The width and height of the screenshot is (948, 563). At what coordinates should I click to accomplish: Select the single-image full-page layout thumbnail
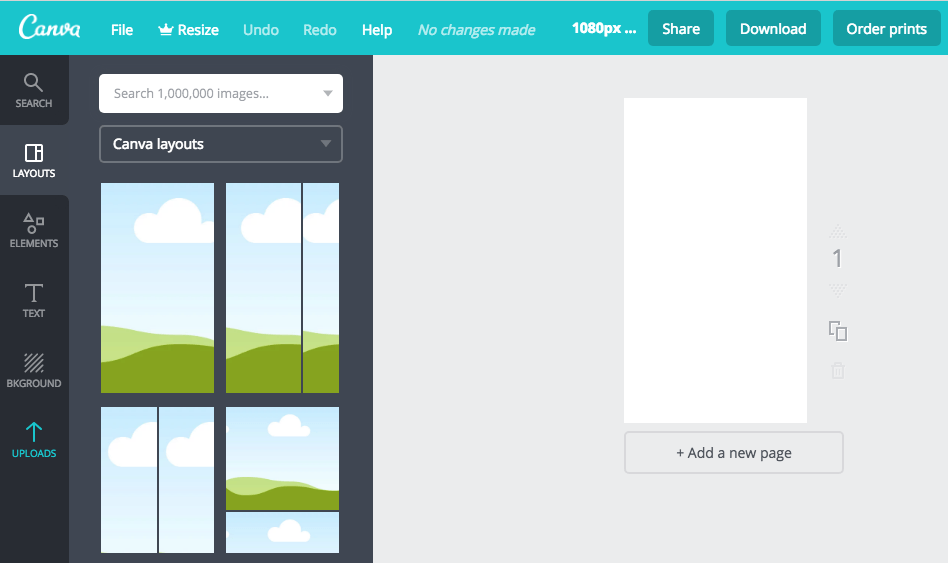(x=157, y=288)
